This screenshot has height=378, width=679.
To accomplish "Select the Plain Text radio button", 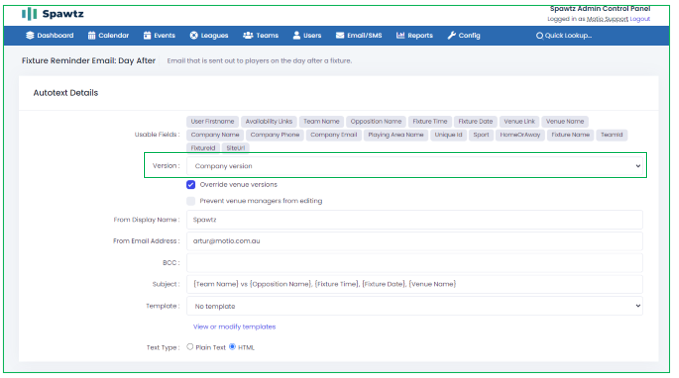I will coord(190,346).
